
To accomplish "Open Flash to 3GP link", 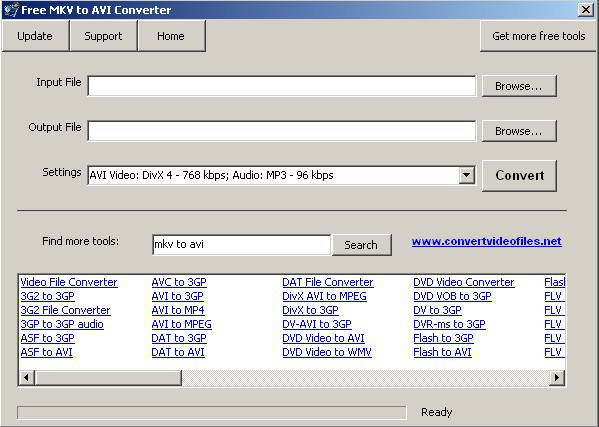I will [443, 338].
